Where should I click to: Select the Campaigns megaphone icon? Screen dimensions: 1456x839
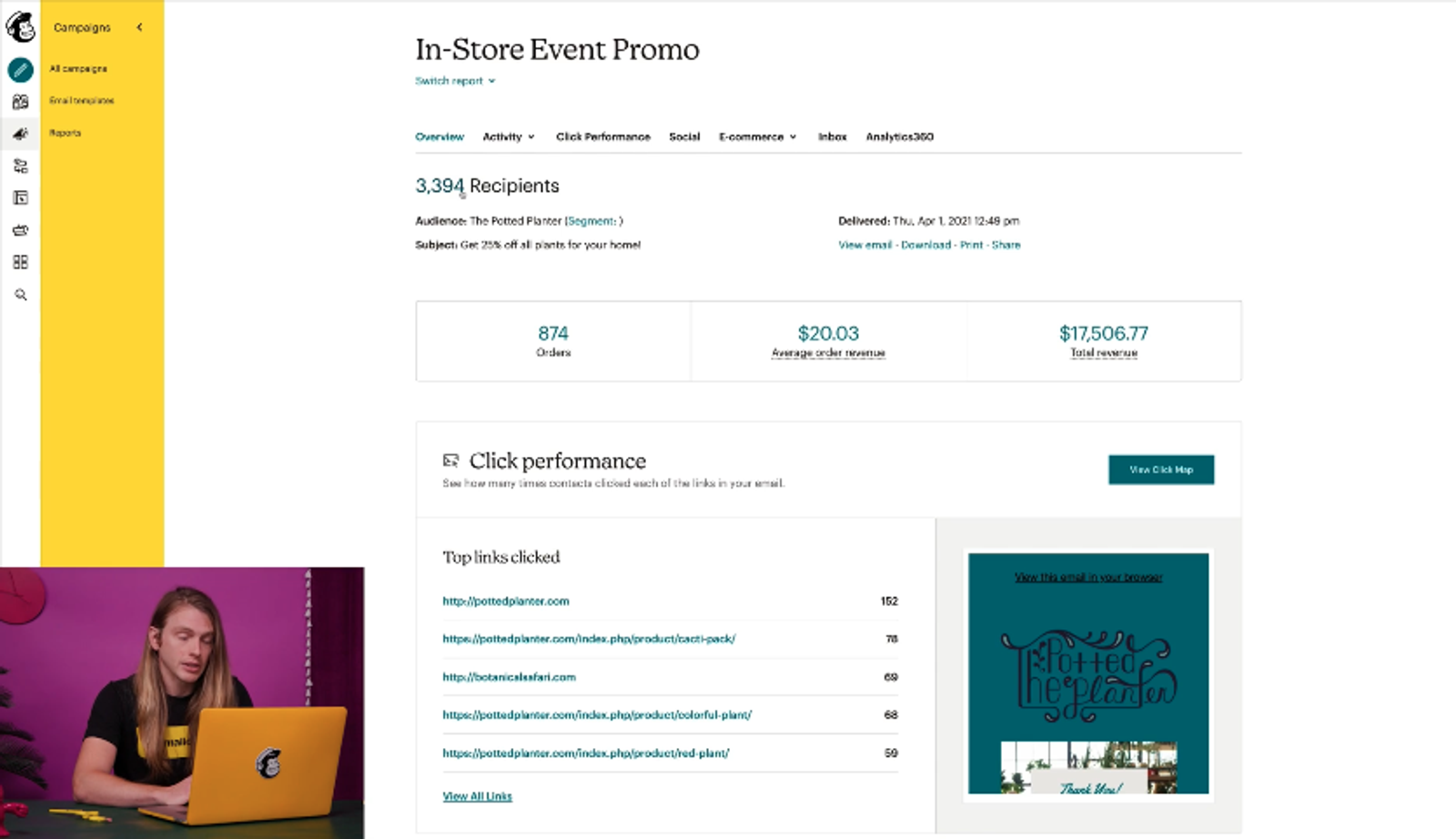point(20,134)
